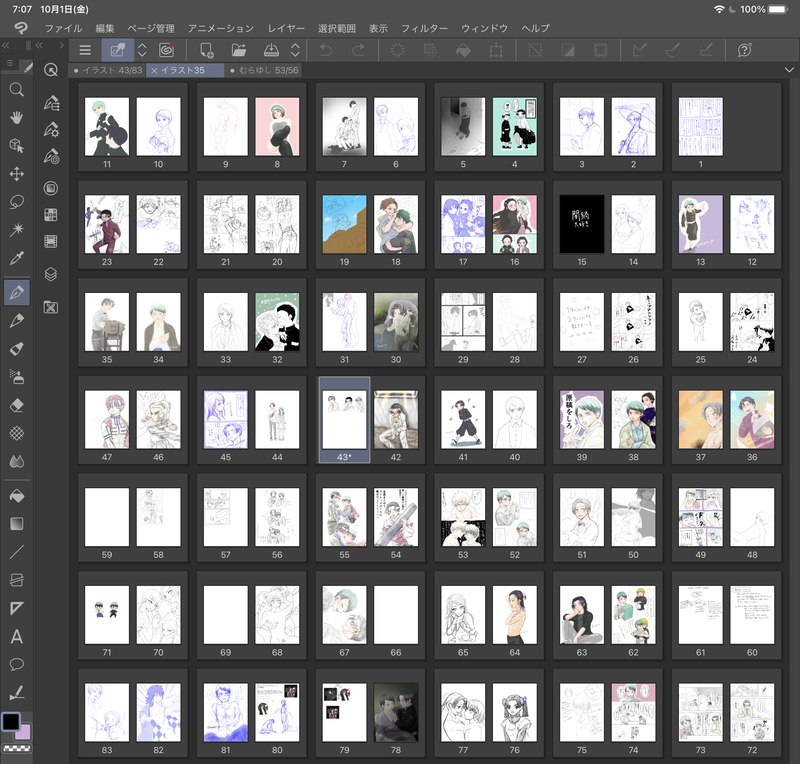Toggle Snap to Ruler

point(640,50)
